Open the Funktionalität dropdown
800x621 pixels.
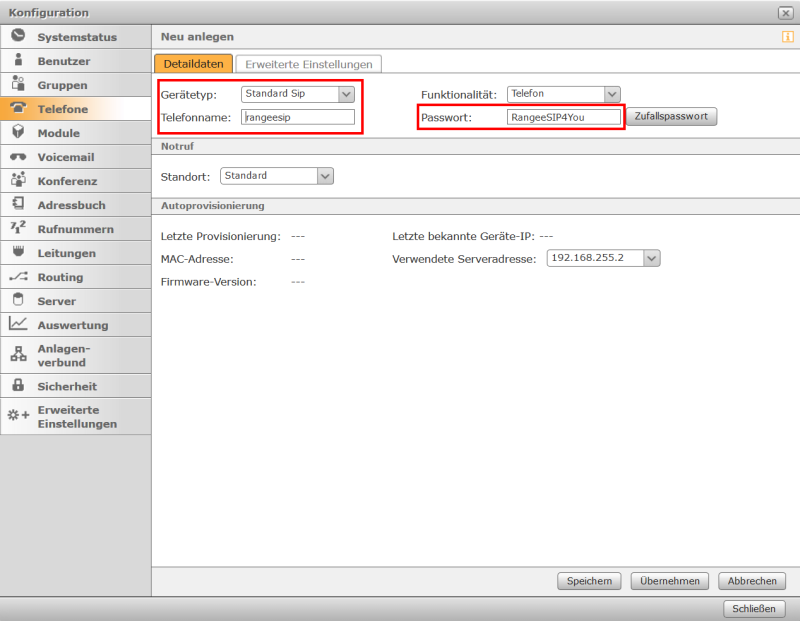coord(612,94)
